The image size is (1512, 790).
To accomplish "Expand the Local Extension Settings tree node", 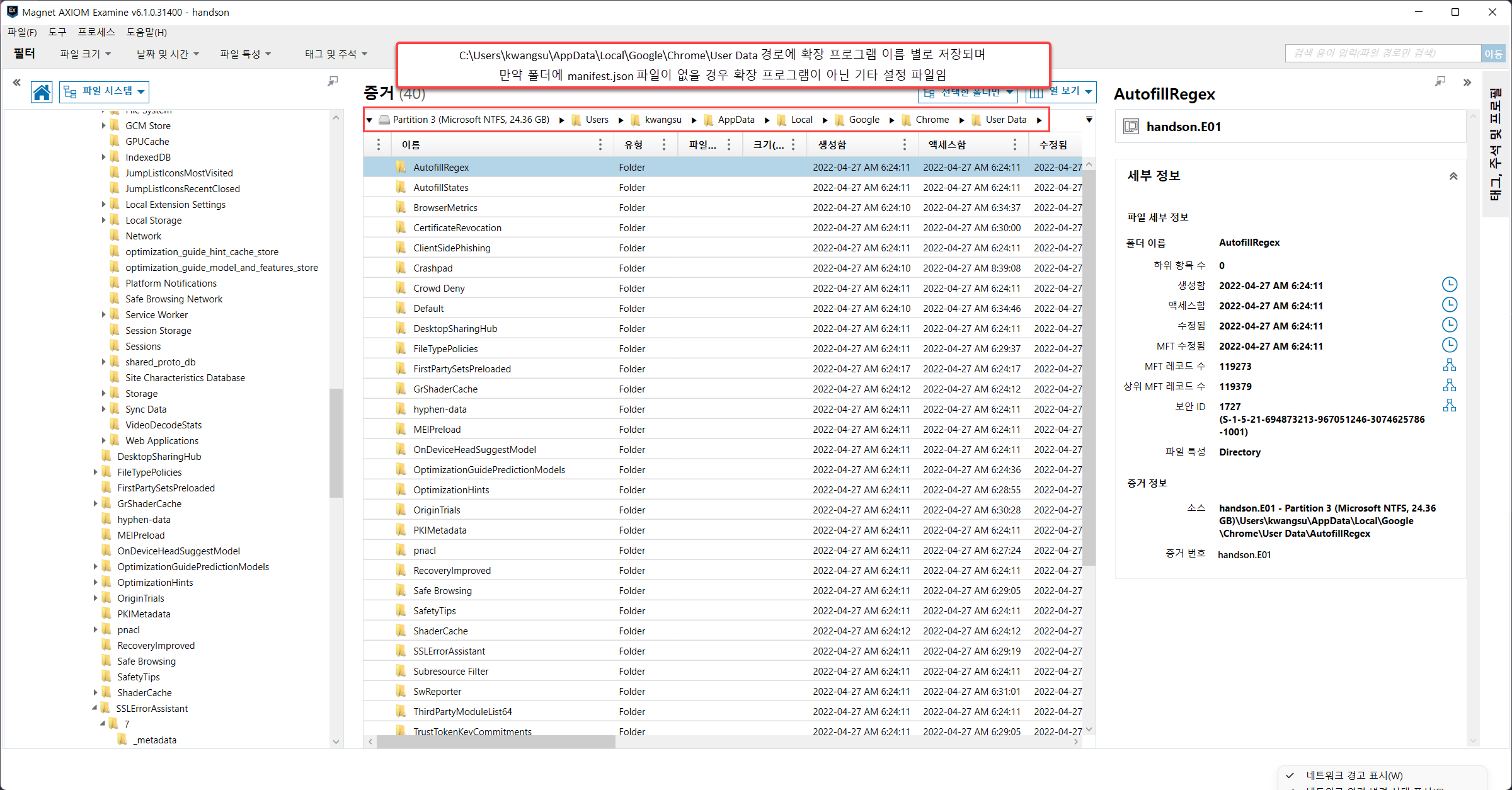I will [104, 204].
